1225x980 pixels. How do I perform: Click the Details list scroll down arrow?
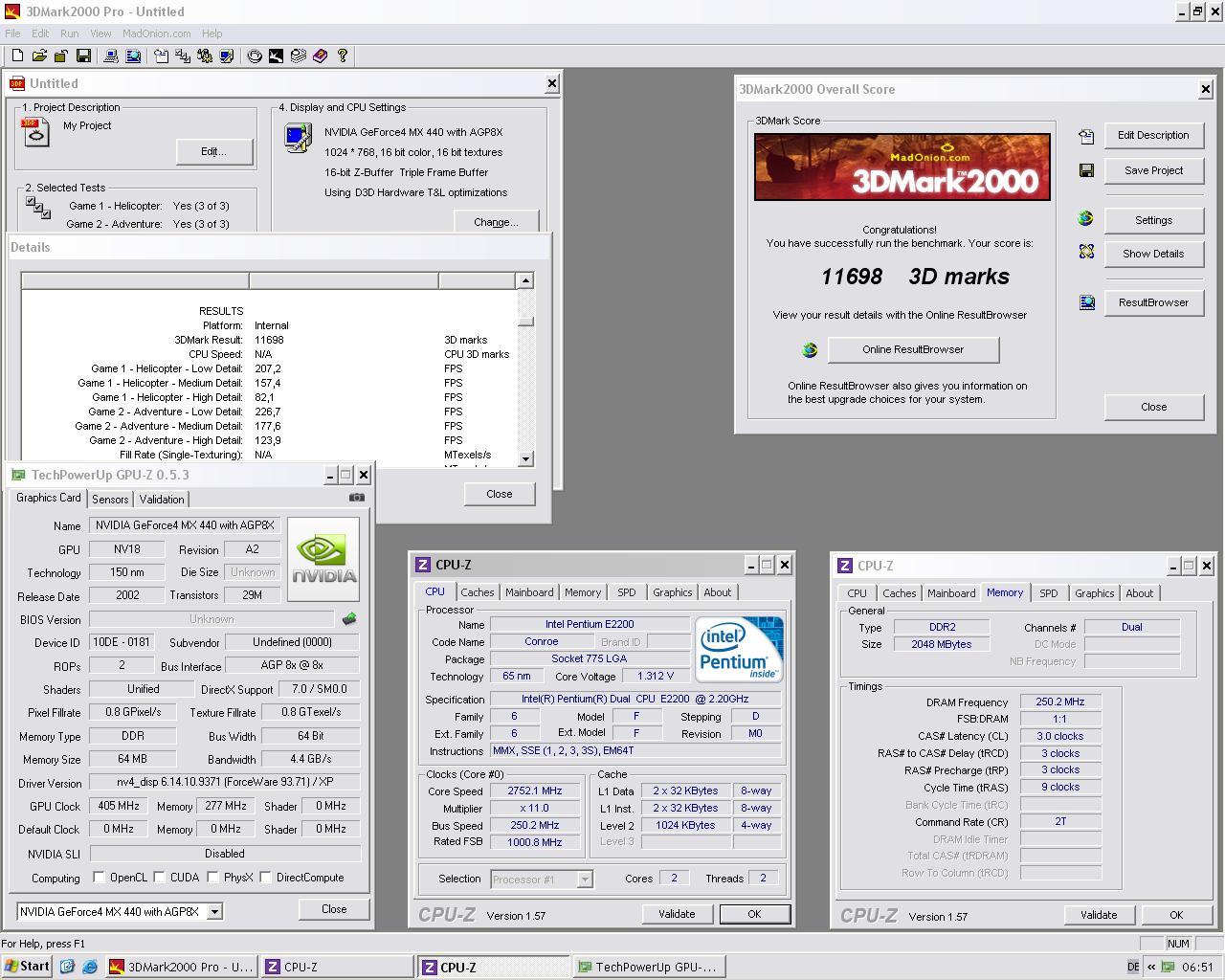pos(524,459)
